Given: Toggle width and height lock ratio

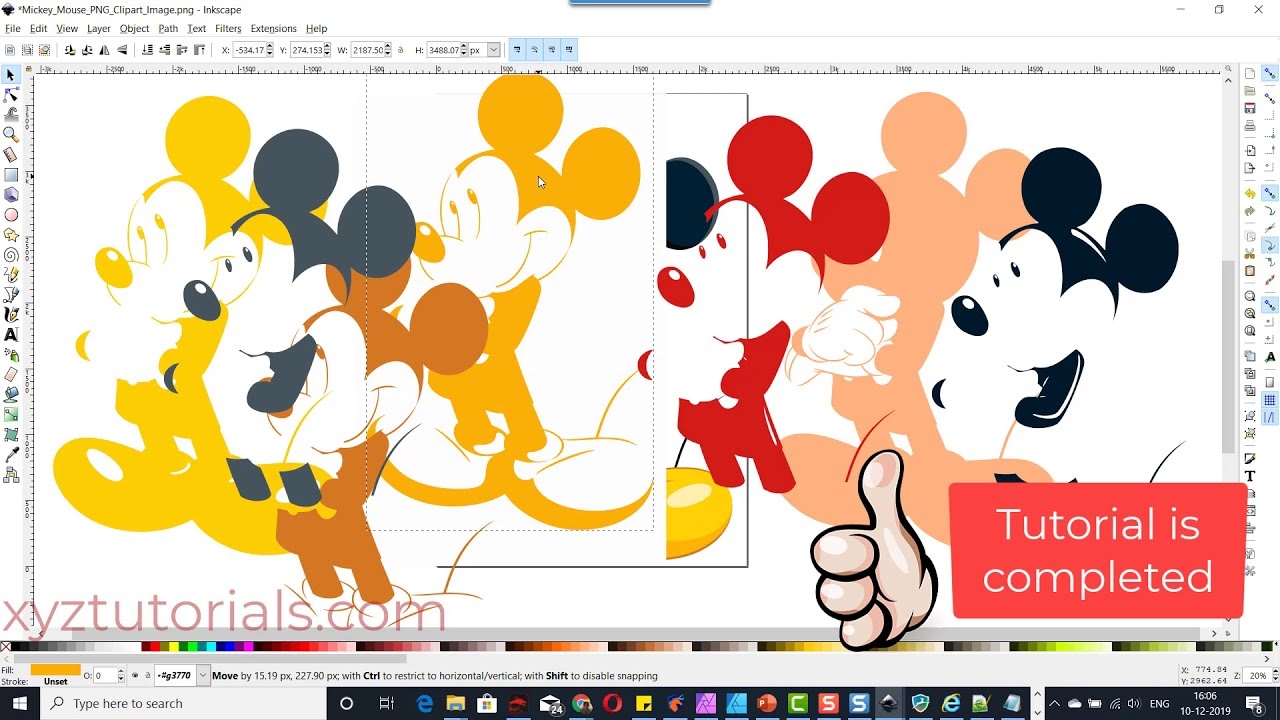Looking at the screenshot, I should (x=401, y=50).
